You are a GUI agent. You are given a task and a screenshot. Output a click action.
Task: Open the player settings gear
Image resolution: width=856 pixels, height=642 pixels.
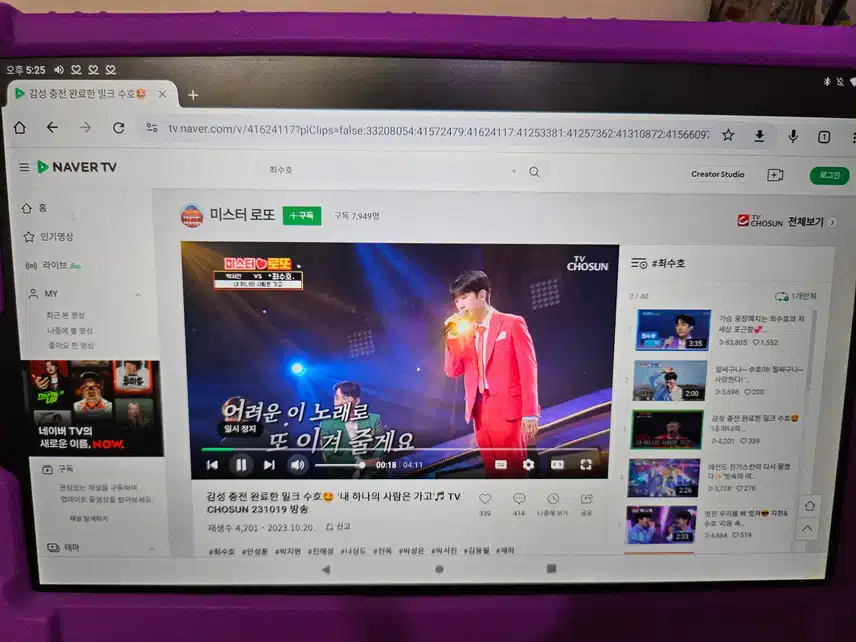(x=528, y=465)
